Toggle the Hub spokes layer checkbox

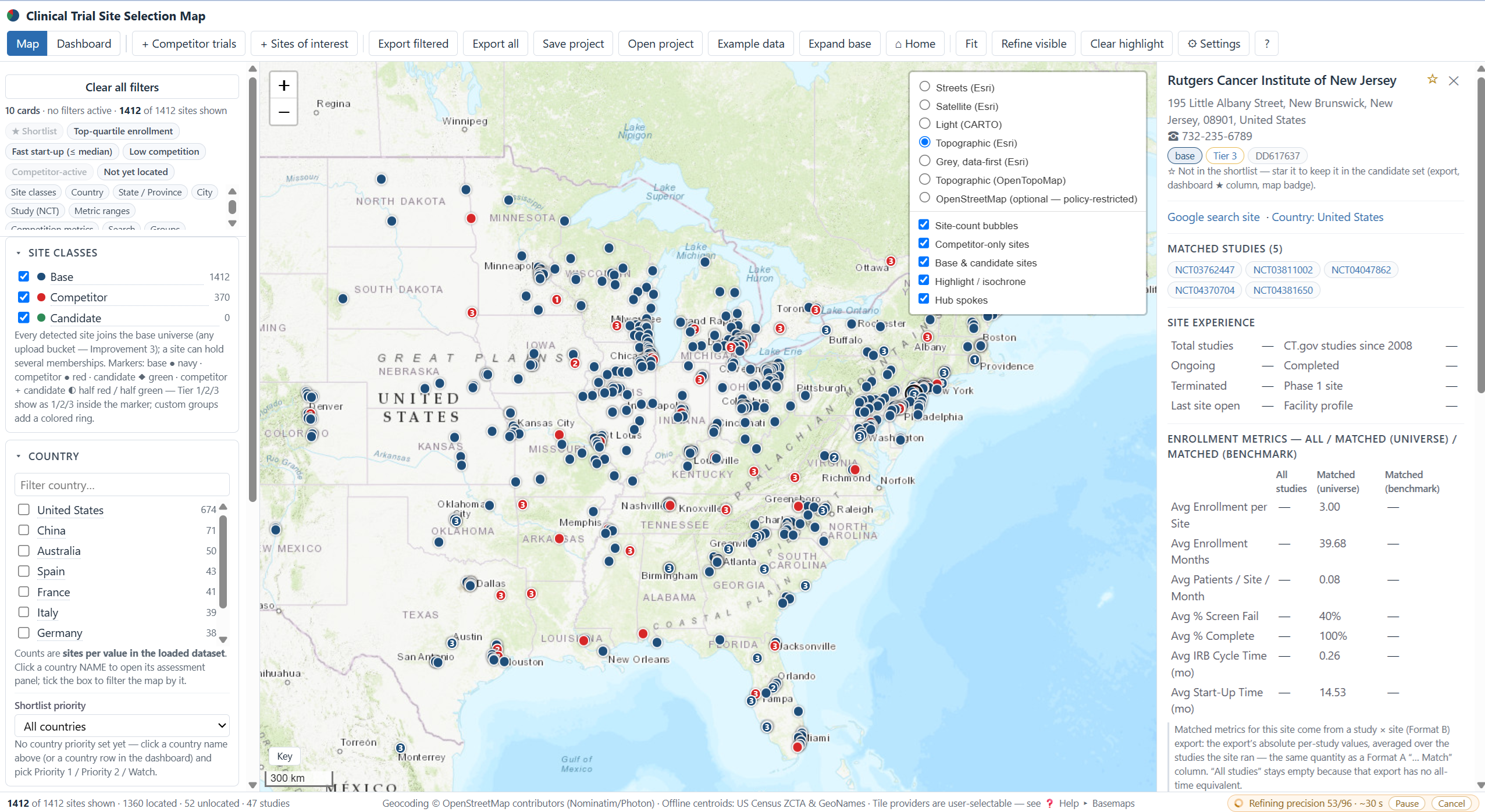[x=924, y=299]
